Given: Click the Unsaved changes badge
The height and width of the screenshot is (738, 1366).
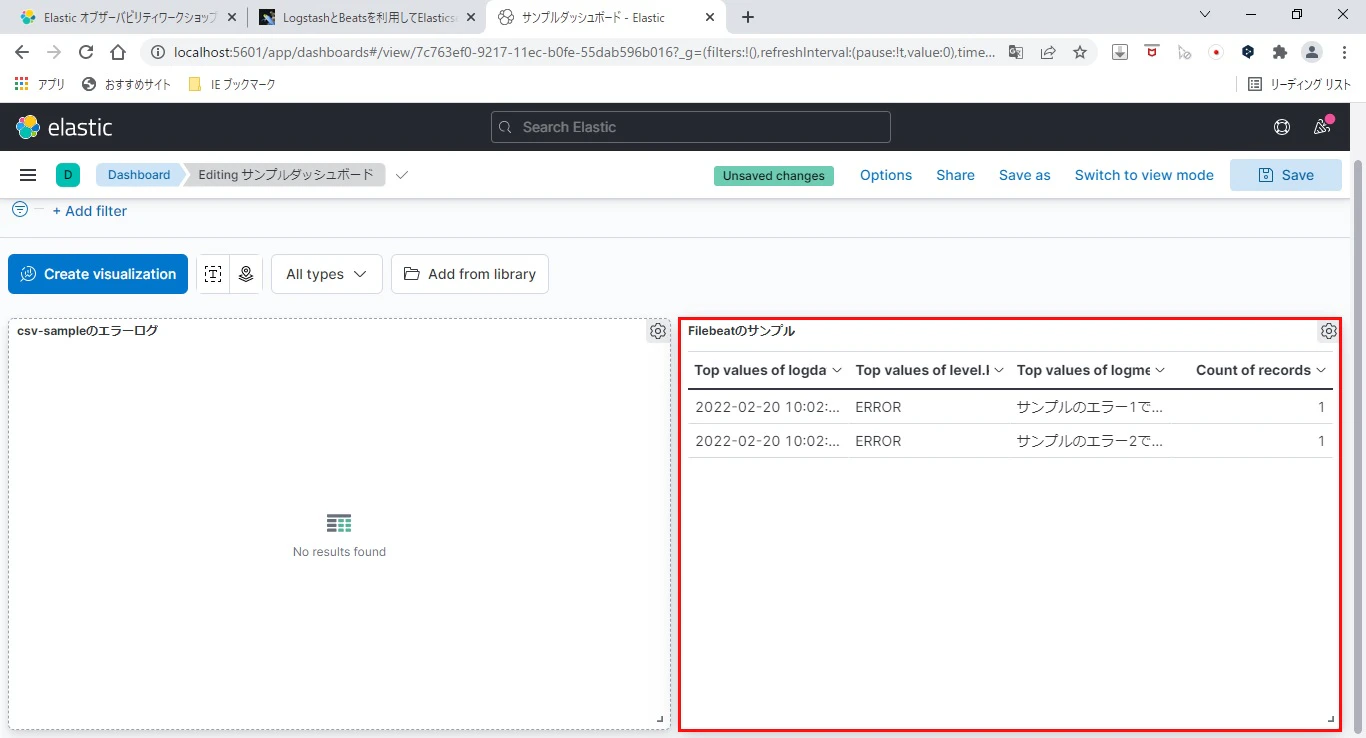Looking at the screenshot, I should pos(773,176).
